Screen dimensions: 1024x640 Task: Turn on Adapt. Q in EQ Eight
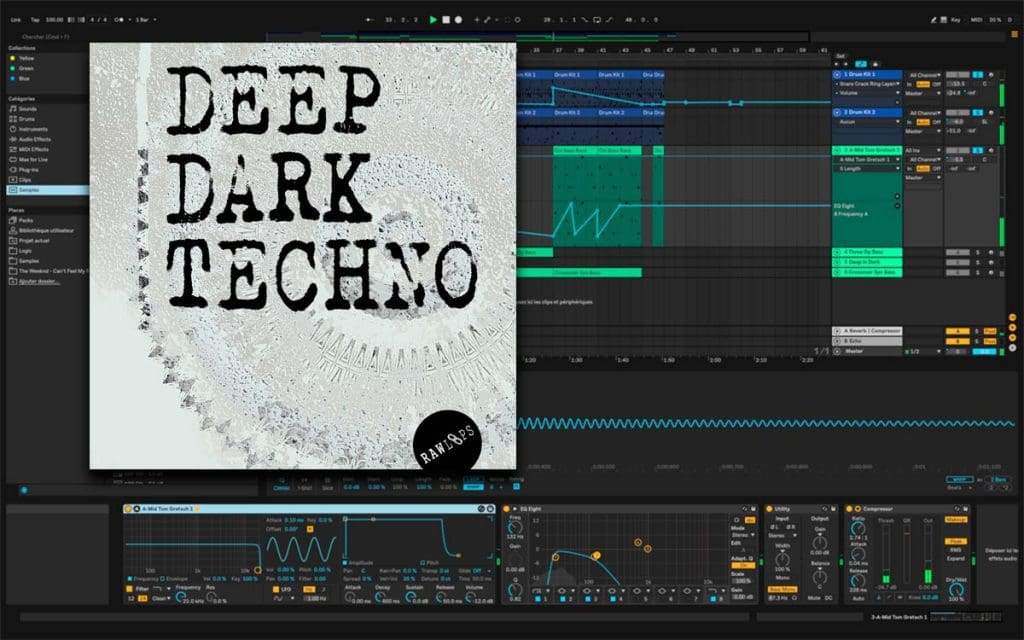click(743, 565)
